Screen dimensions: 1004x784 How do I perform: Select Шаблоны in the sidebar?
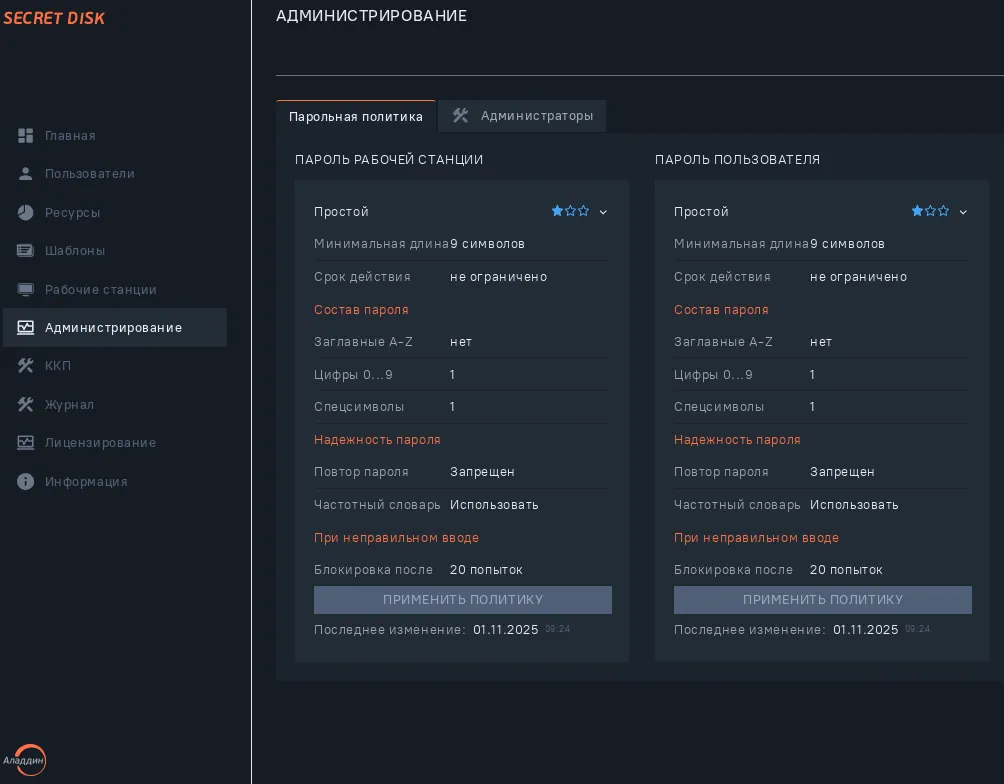tap(75, 250)
